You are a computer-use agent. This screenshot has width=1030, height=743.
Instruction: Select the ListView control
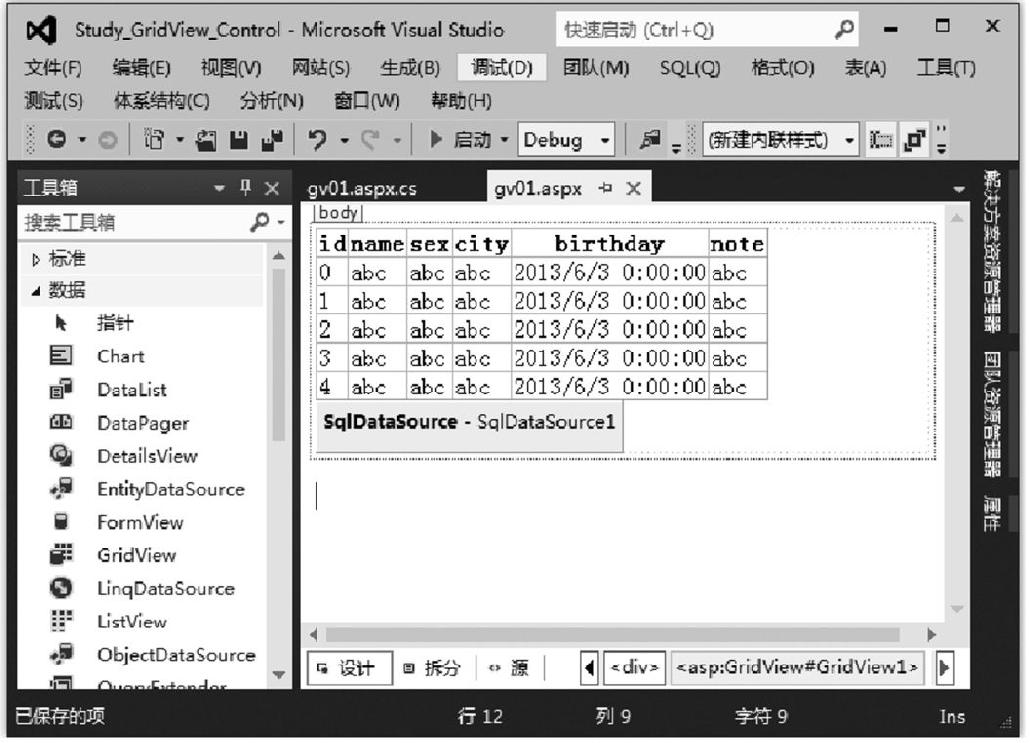[131, 621]
